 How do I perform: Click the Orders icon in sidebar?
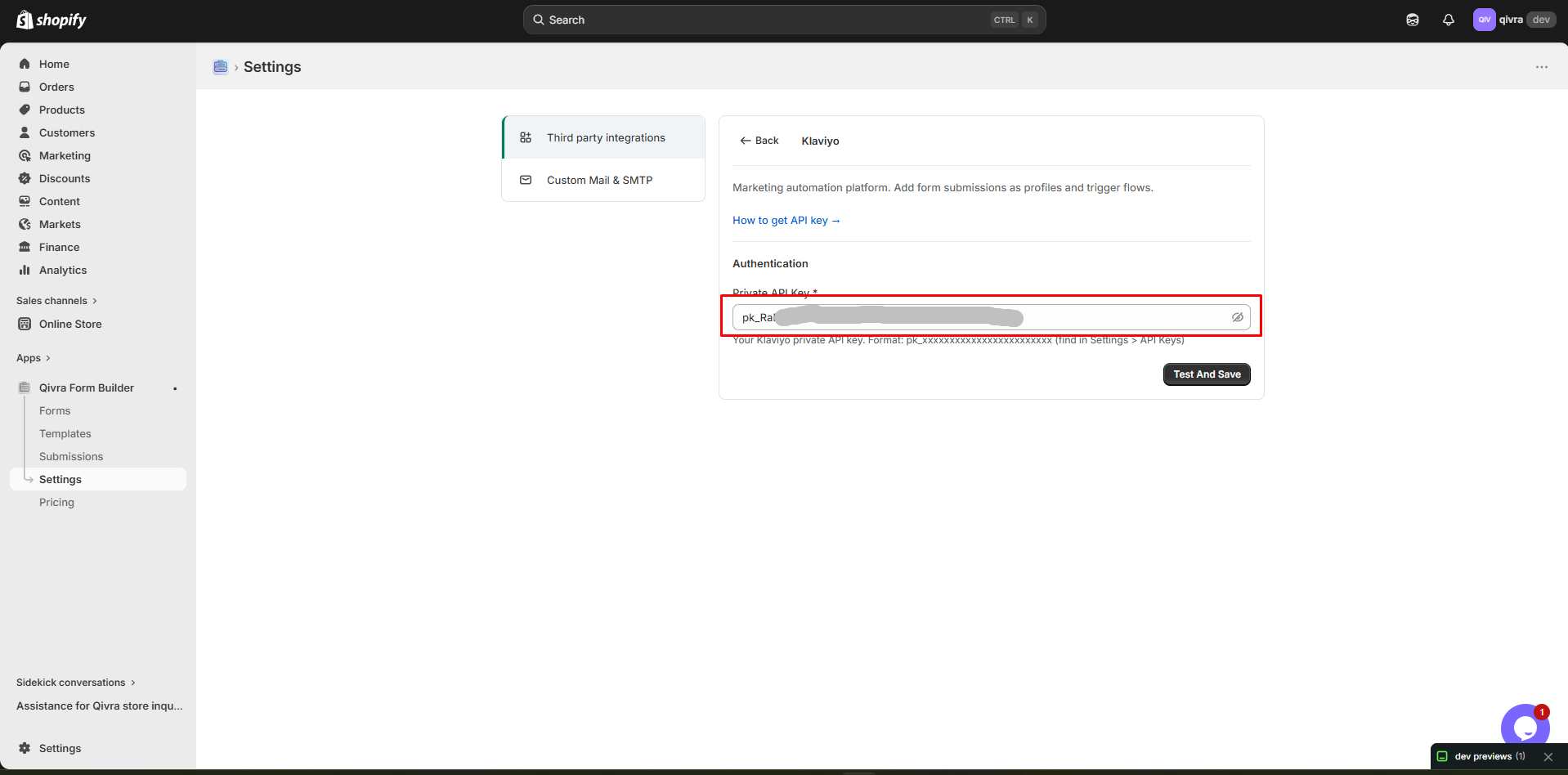coord(25,87)
